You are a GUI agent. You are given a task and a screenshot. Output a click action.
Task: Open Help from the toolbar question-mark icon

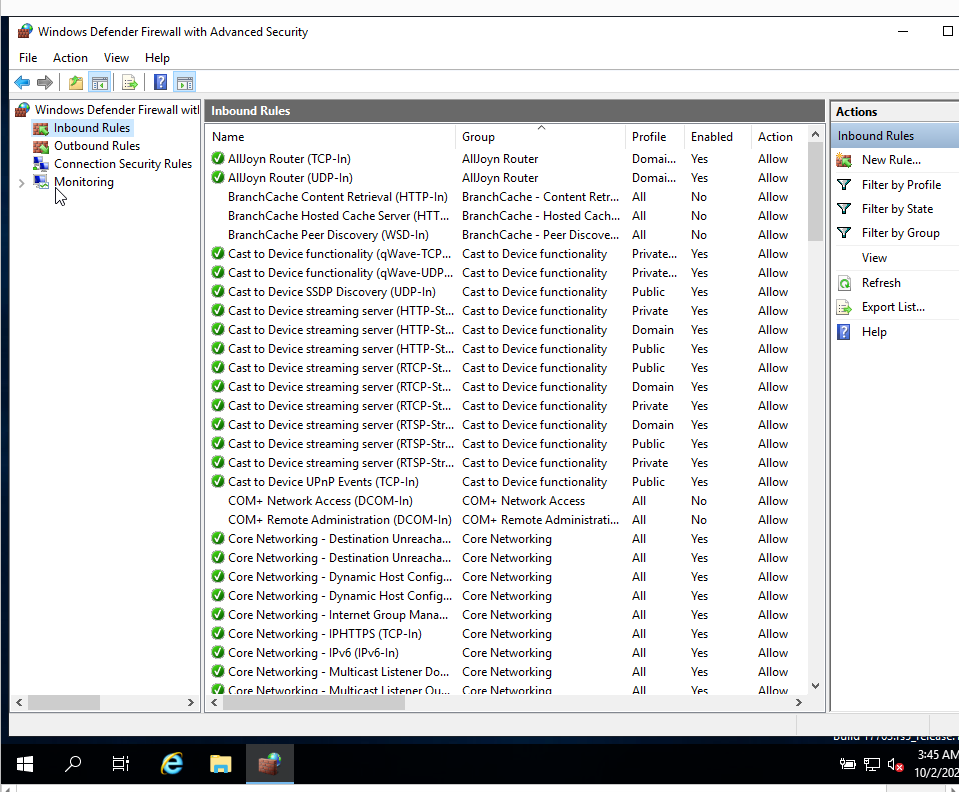(160, 83)
